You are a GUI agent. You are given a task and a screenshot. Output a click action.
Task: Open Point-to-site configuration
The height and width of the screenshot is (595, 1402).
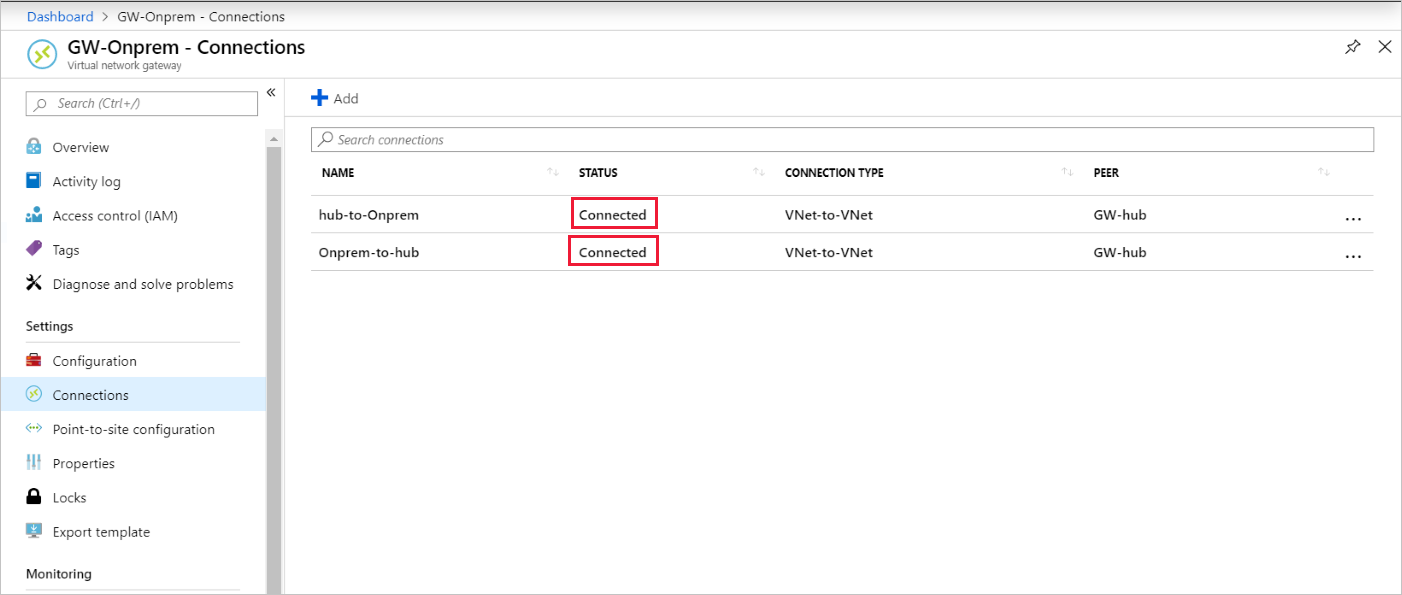[x=133, y=429]
